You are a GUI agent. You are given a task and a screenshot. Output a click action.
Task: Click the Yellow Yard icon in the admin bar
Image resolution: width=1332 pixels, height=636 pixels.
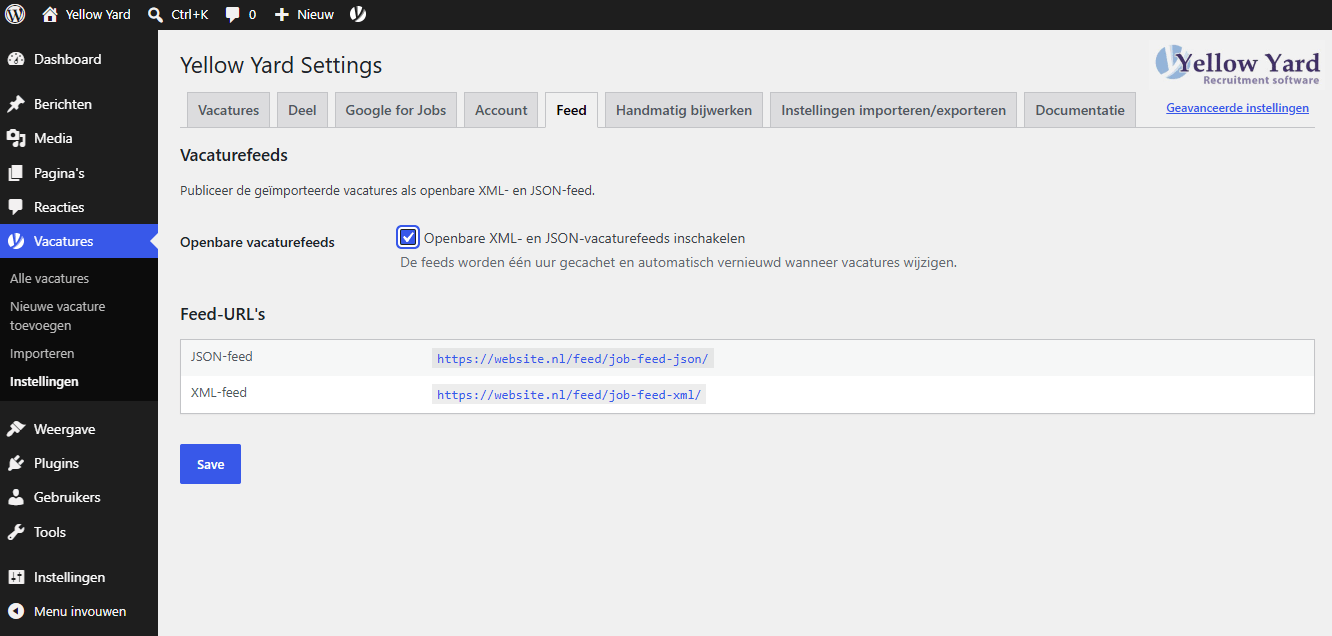click(x=358, y=14)
